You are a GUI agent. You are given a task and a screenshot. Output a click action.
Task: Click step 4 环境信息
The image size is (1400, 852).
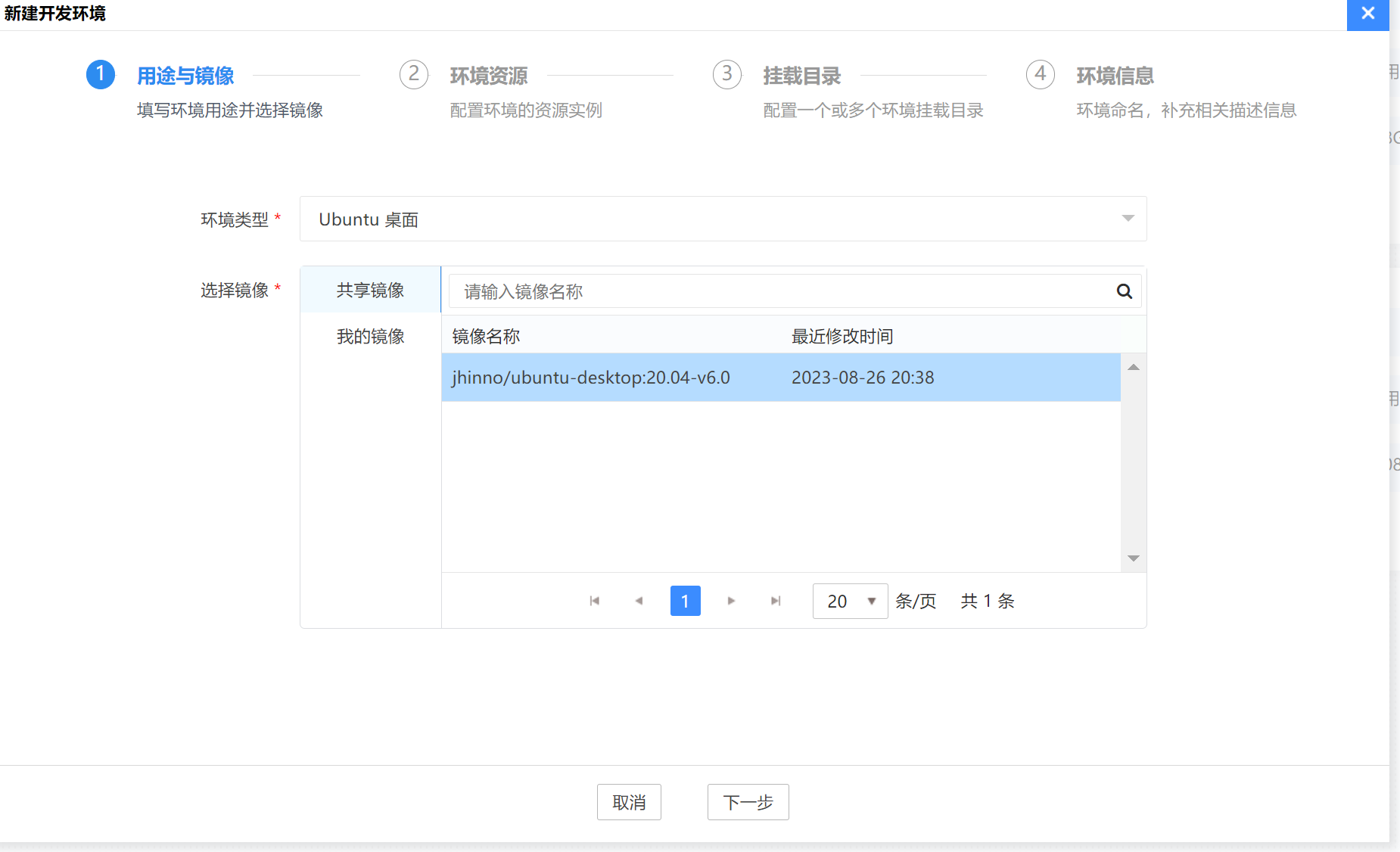1115,76
